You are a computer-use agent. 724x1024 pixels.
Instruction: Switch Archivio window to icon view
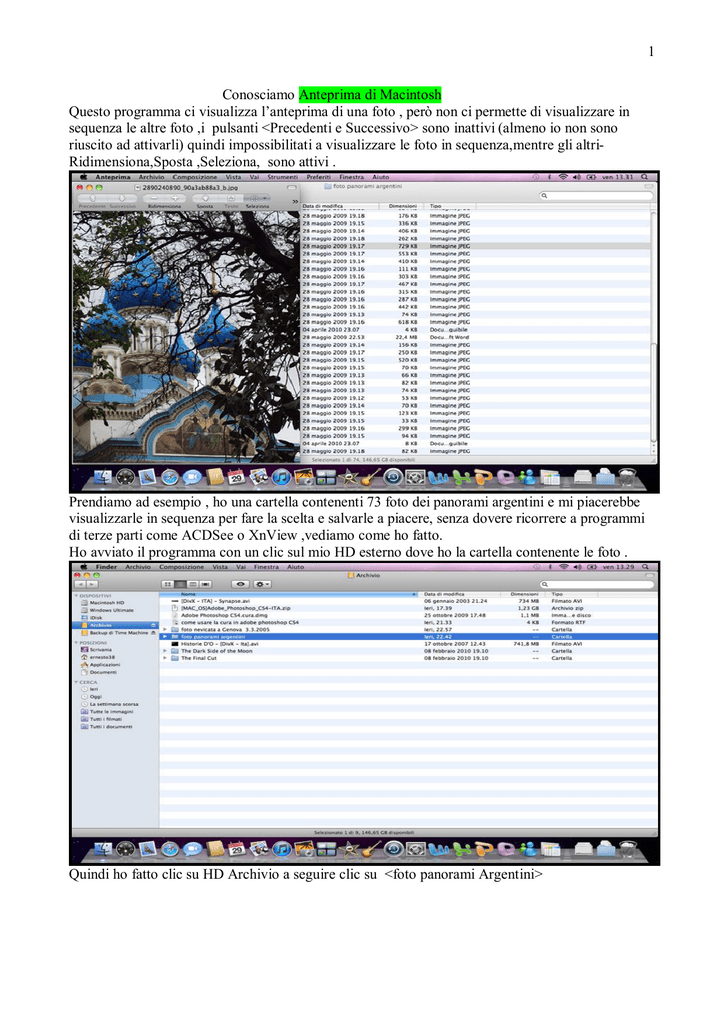coord(166,583)
